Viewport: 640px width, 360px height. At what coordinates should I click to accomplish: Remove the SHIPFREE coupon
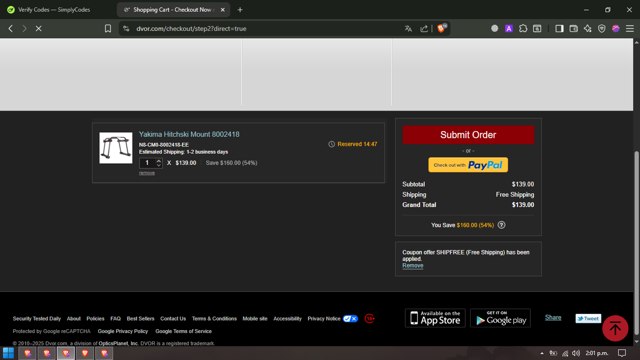tap(413, 265)
